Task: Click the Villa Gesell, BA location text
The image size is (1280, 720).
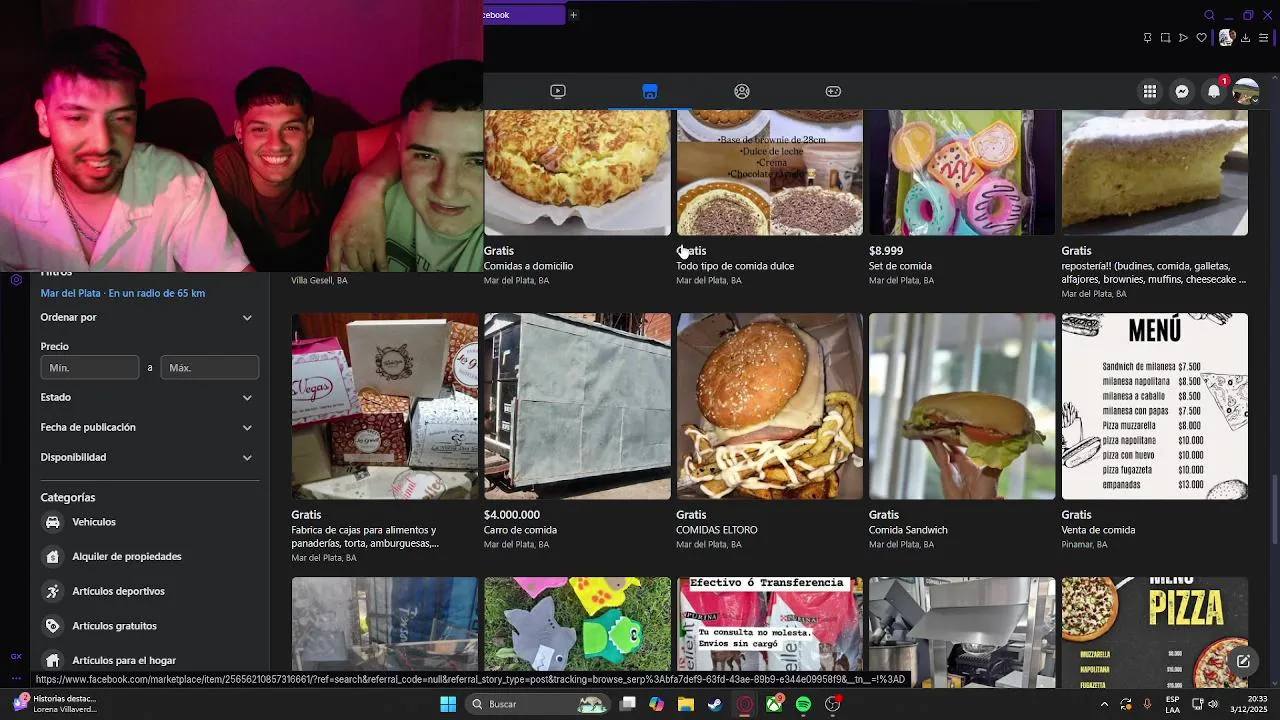Action: [319, 281]
